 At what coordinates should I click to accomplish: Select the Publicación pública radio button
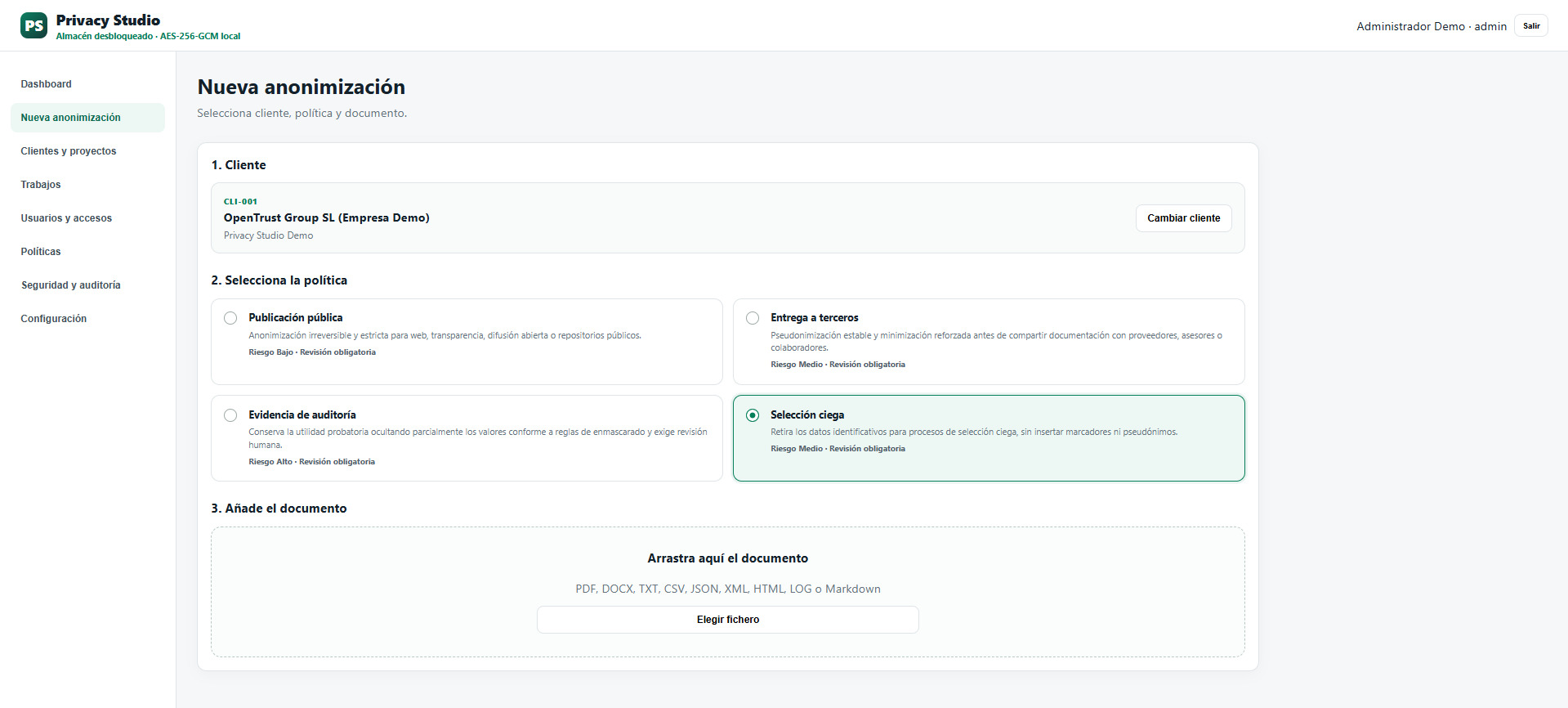click(x=230, y=318)
